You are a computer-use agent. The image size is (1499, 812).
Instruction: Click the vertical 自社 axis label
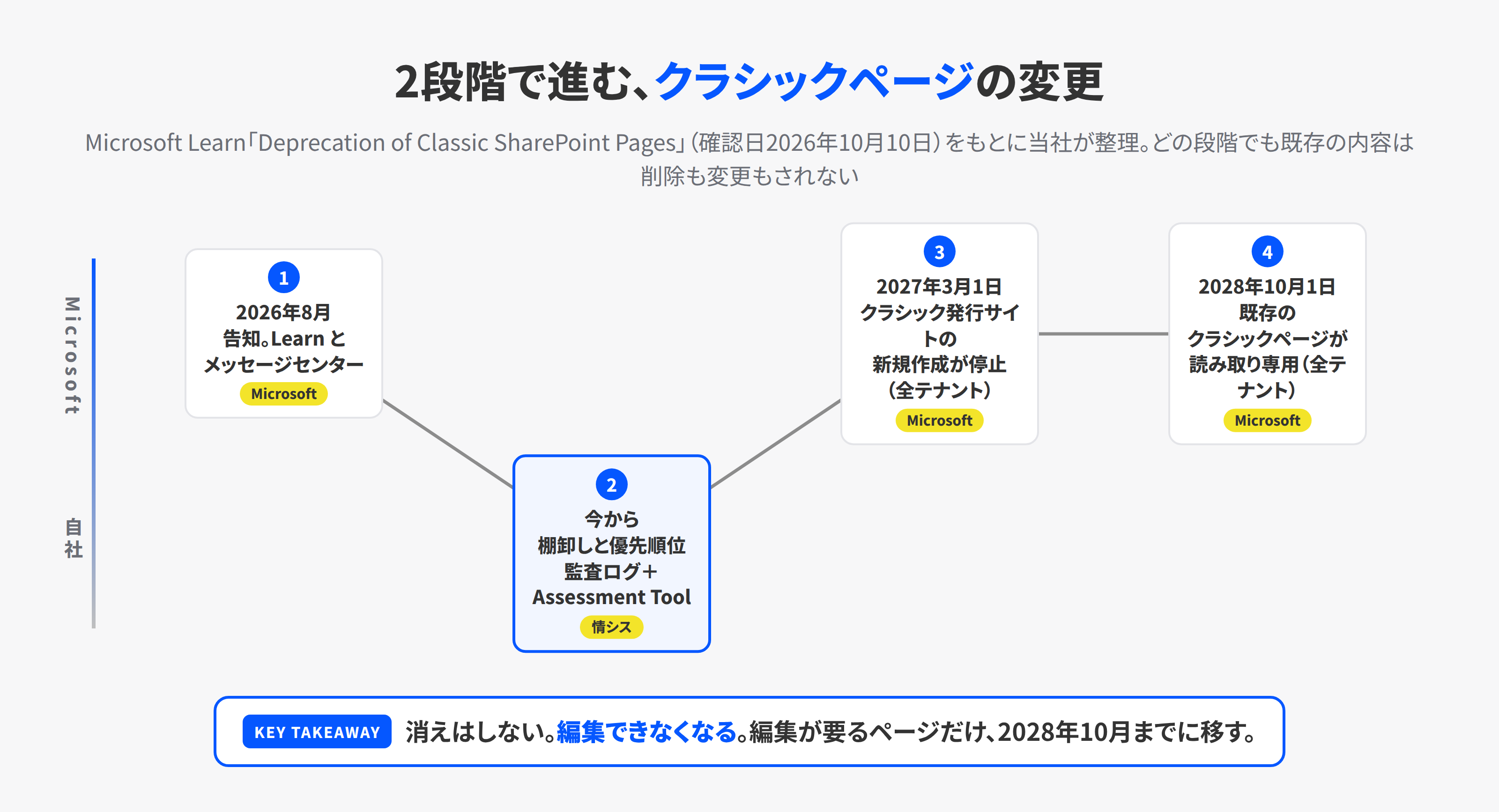click(x=74, y=539)
